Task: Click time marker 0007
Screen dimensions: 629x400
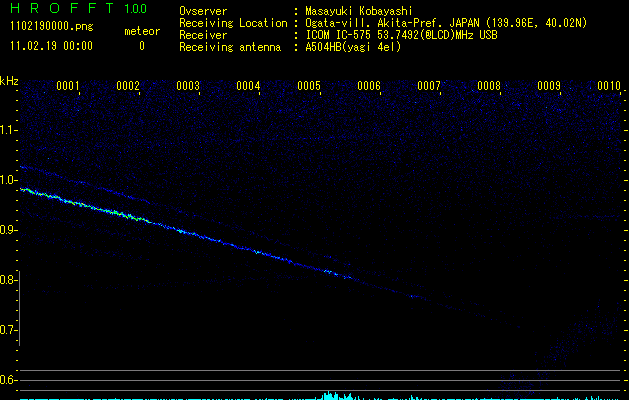Action: click(429, 86)
